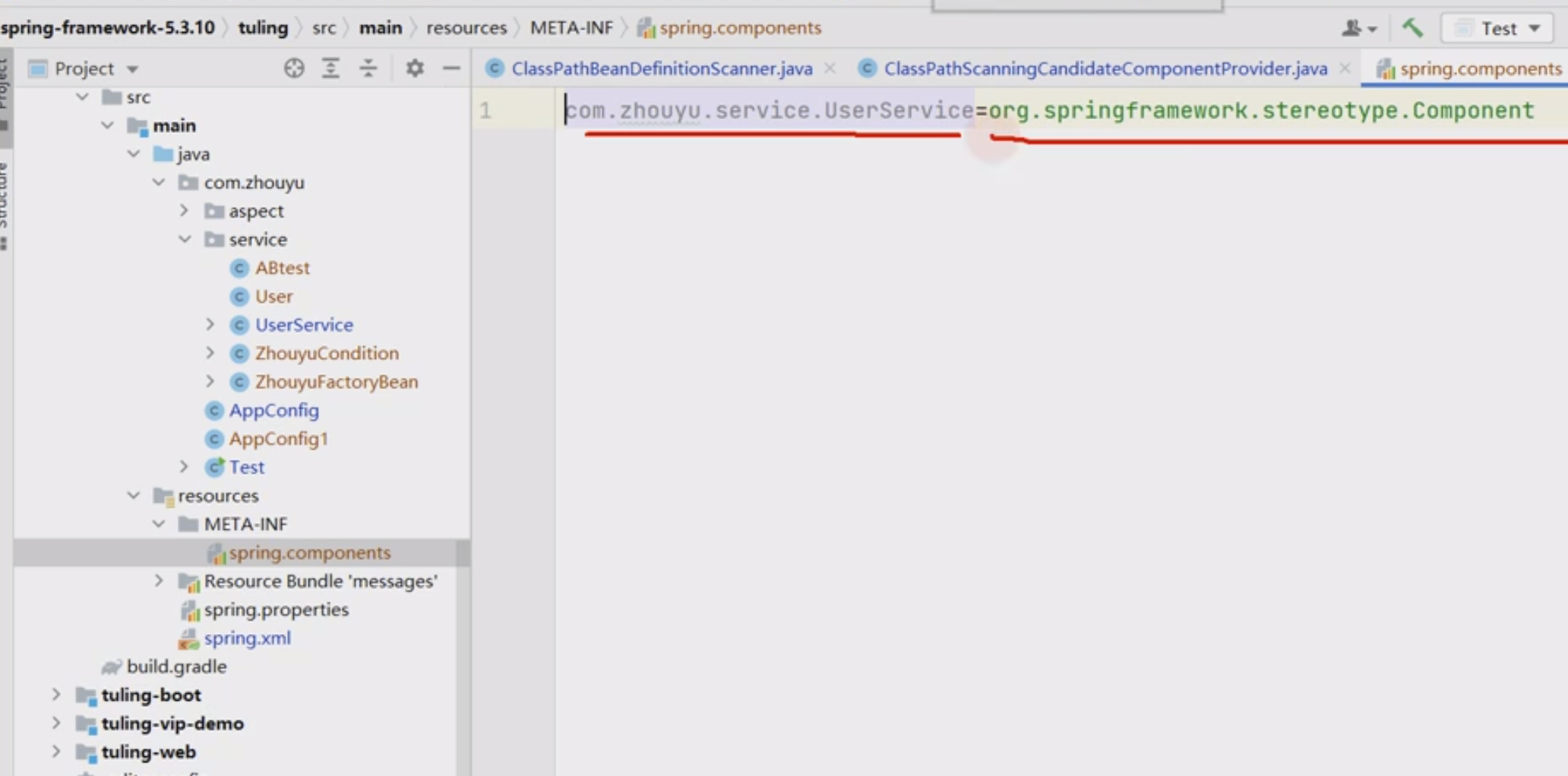Expand the tuling-boot module

56,695
